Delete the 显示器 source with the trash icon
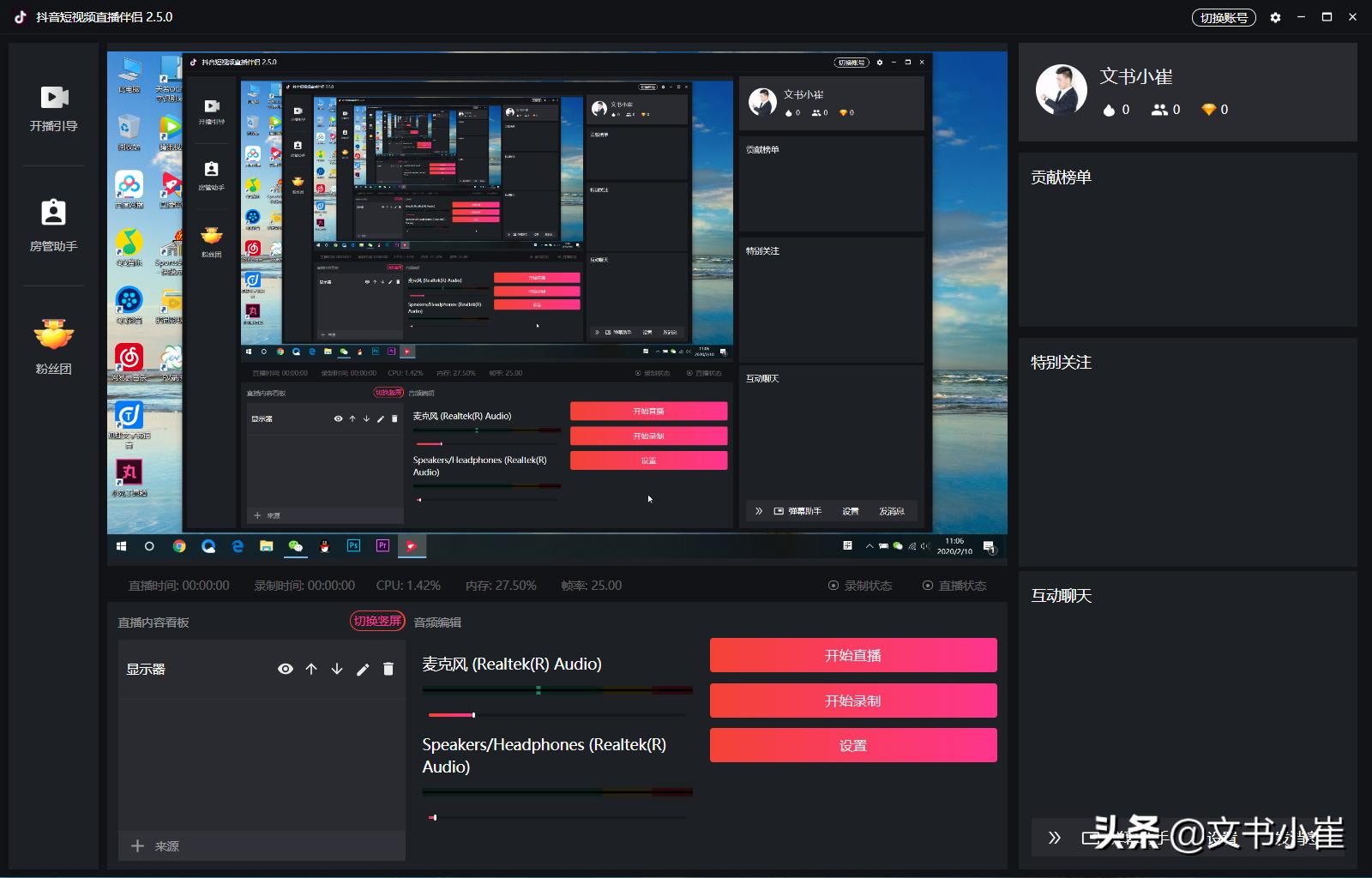This screenshot has width=1372, height=878. (x=388, y=669)
